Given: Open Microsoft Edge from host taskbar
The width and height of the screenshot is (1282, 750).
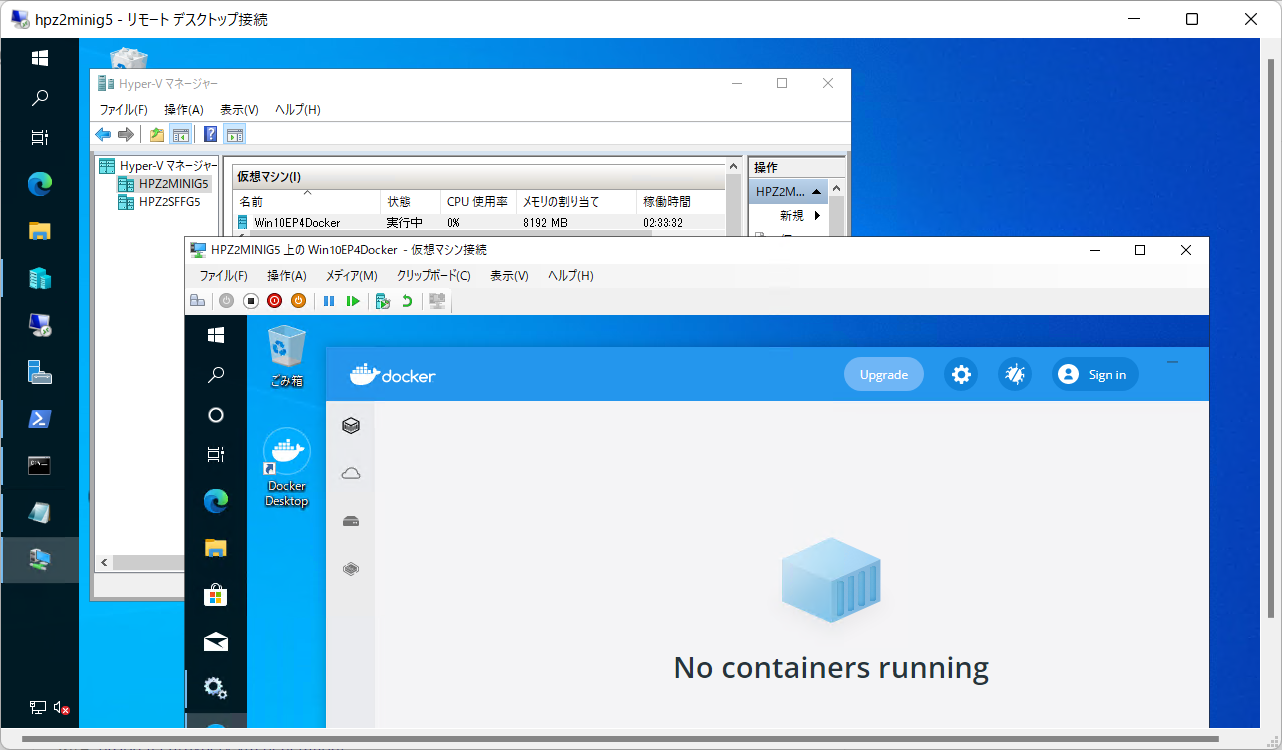Looking at the screenshot, I should click(40, 184).
